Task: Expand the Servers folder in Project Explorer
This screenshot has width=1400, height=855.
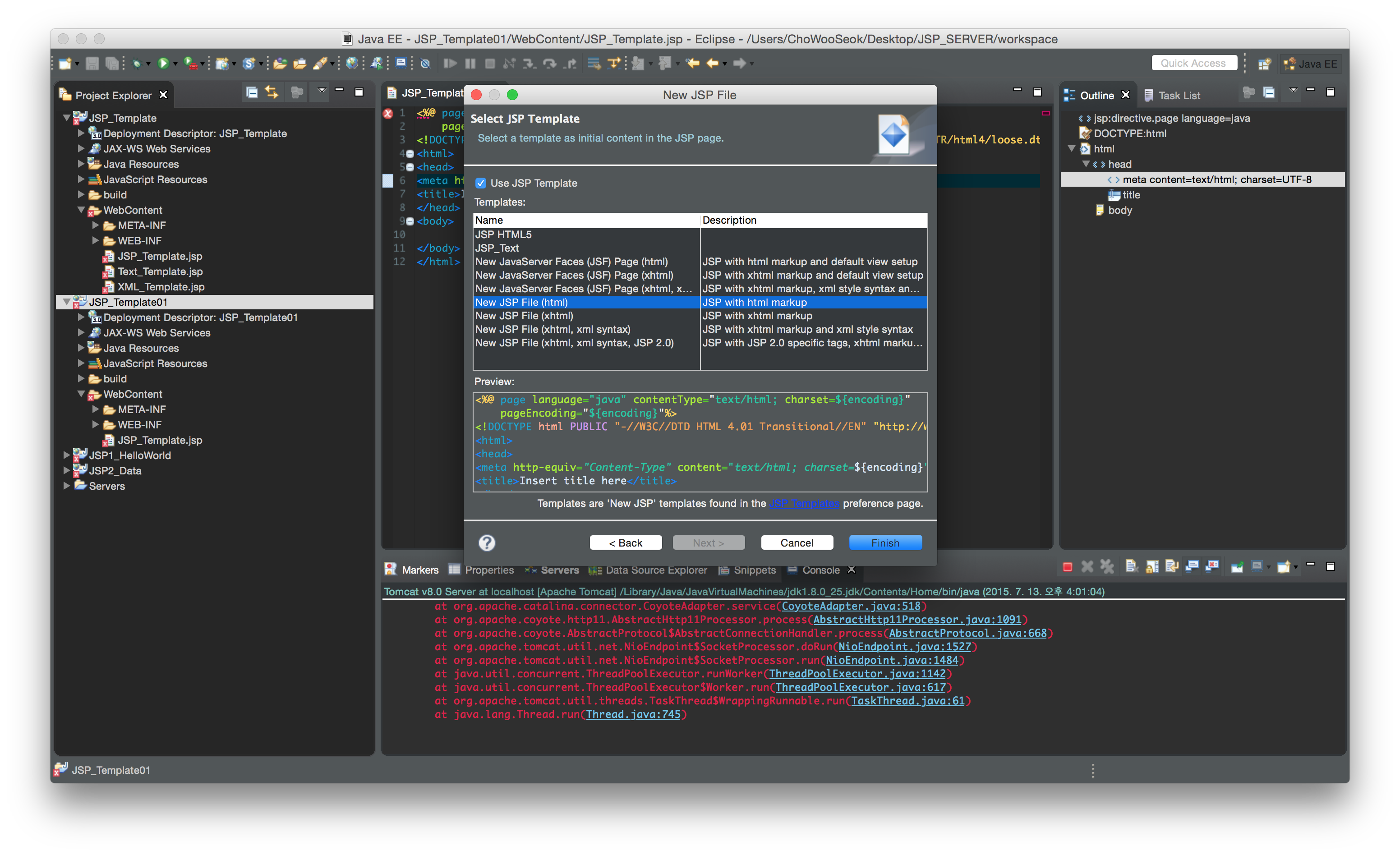Action: pyautogui.click(x=66, y=486)
